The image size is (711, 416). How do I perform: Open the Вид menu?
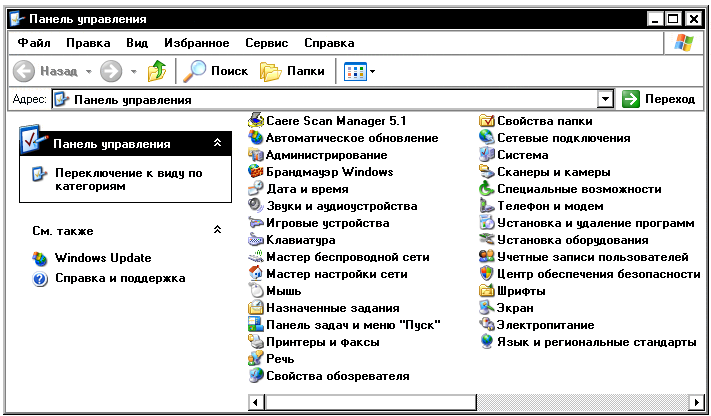[137, 43]
